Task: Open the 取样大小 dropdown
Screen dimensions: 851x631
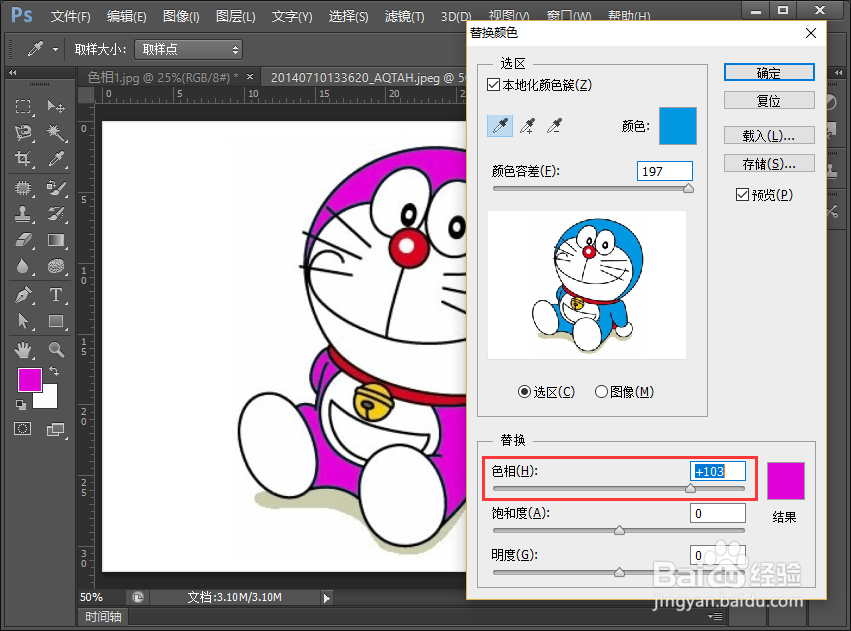Action: coord(188,49)
